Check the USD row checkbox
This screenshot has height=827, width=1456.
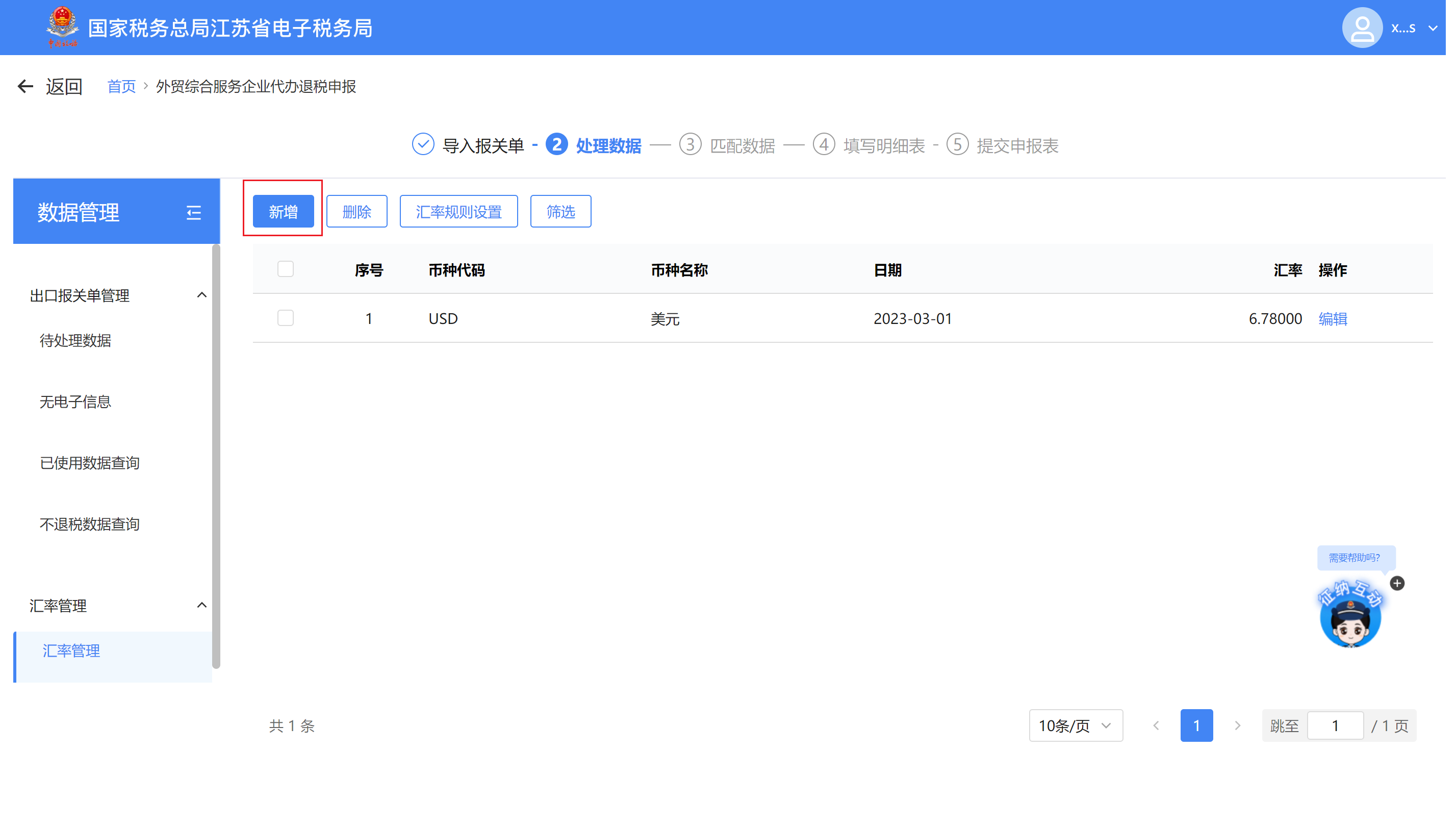coord(286,318)
